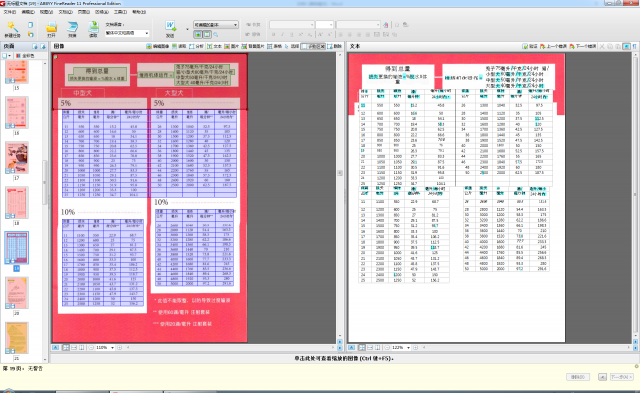Open the Help (帮助) menu
Viewport: 640px width, 393px height.
tap(139, 12)
